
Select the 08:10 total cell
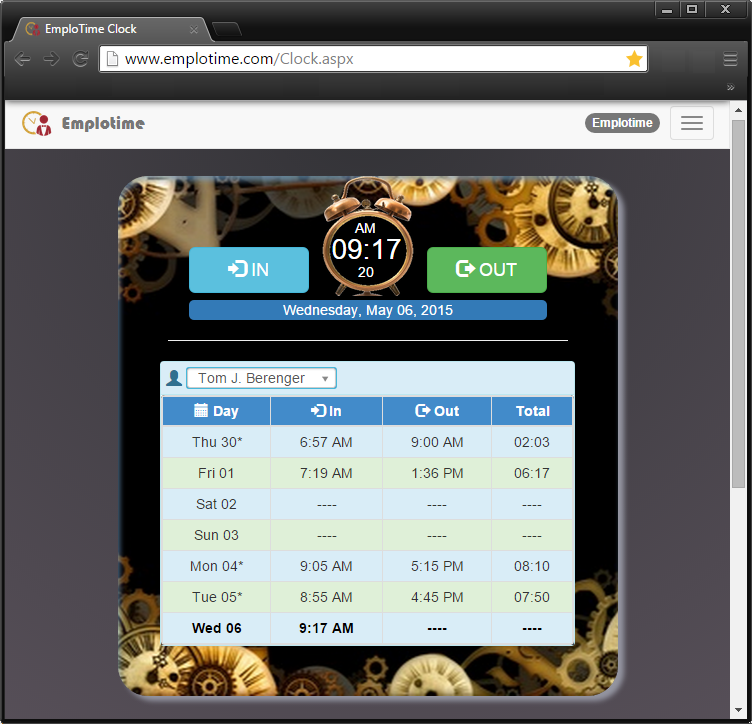[532, 566]
